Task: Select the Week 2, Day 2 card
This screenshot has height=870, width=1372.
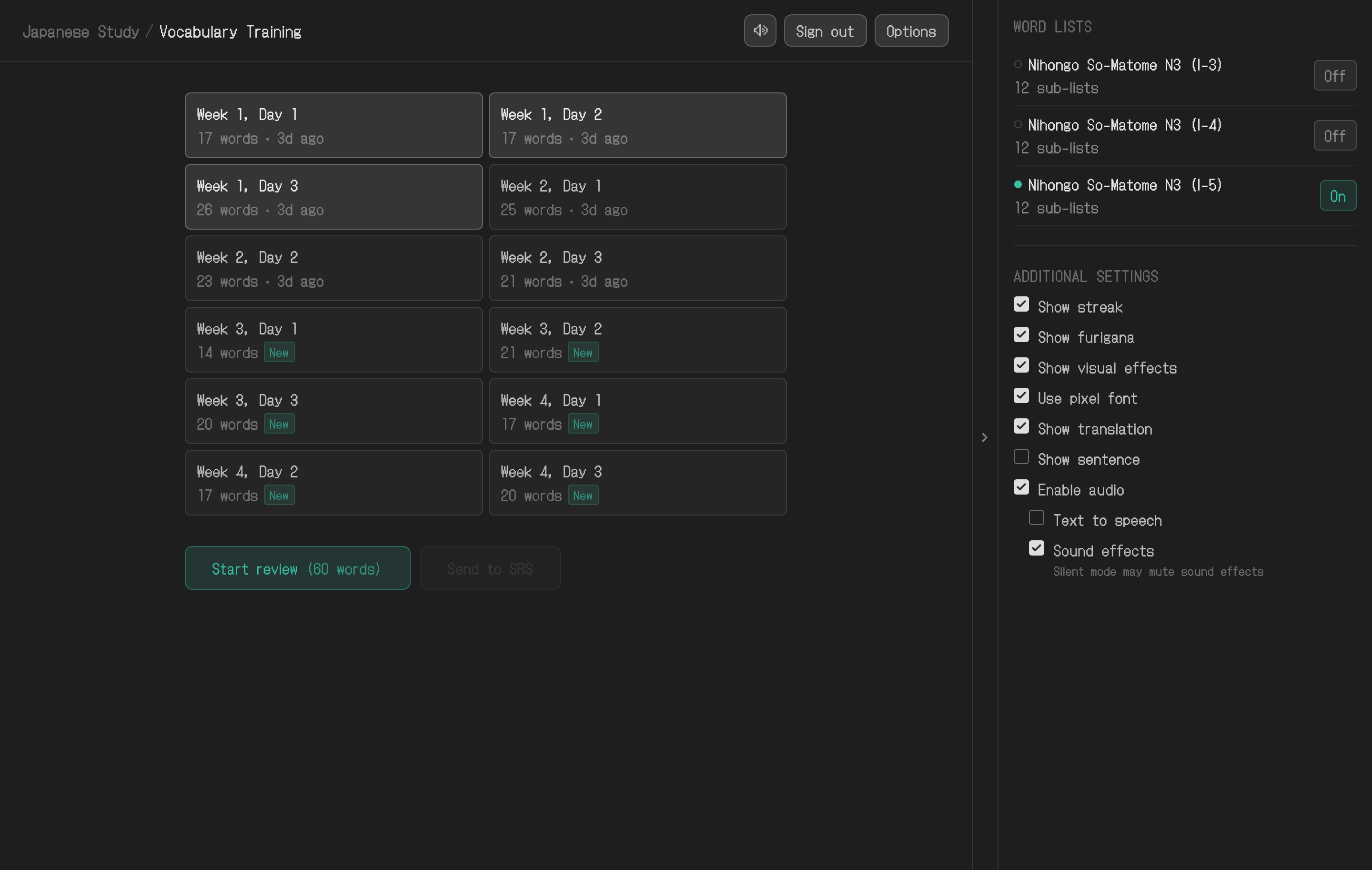Action: 334,268
